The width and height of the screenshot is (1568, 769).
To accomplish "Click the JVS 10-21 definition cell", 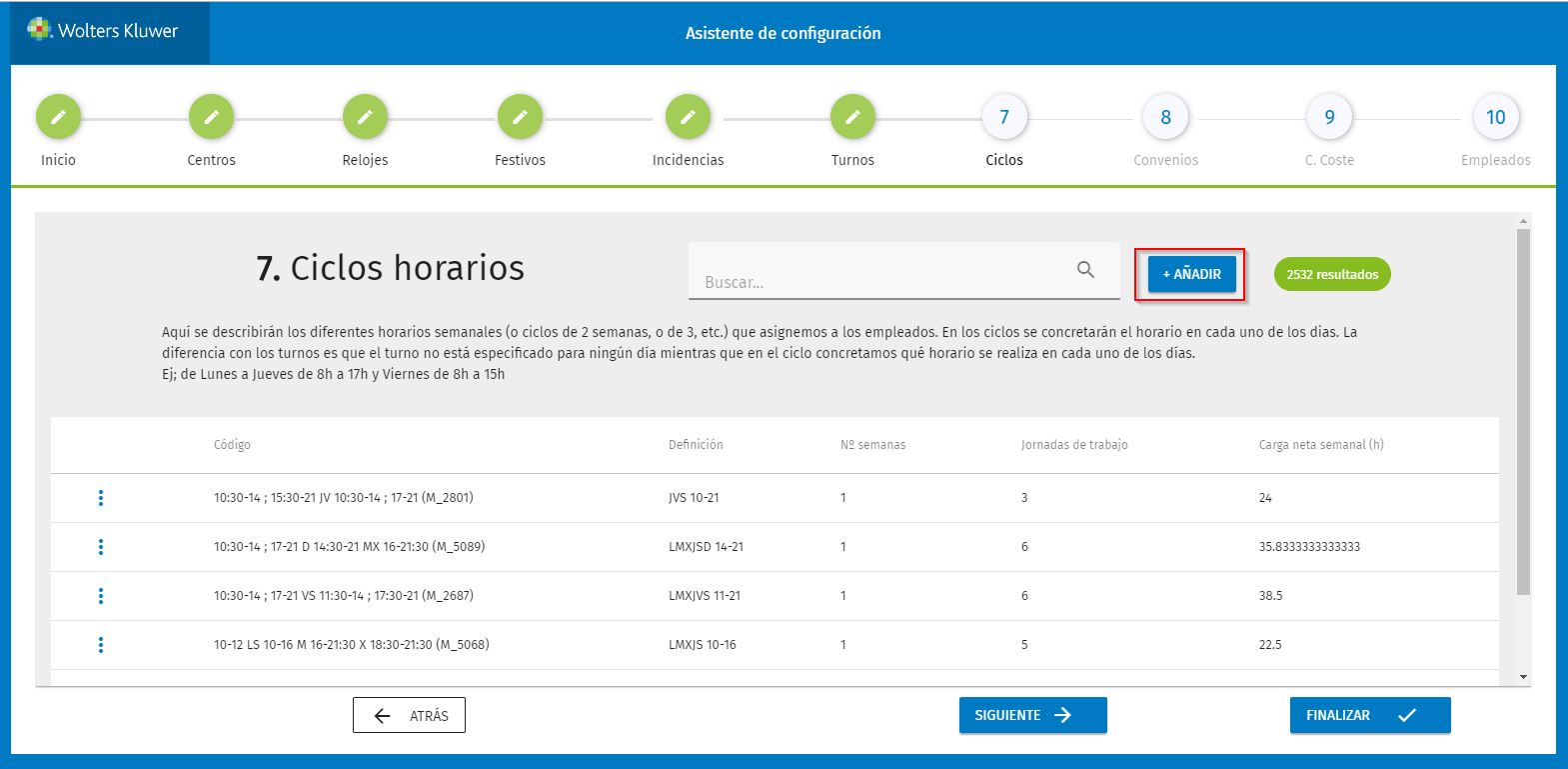I will pyautogui.click(x=694, y=498).
